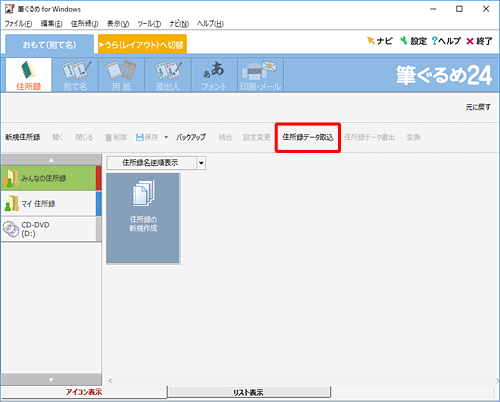Click the 削除 delete toolbar item
Viewport: 500px width, 402px height.
click(116, 137)
